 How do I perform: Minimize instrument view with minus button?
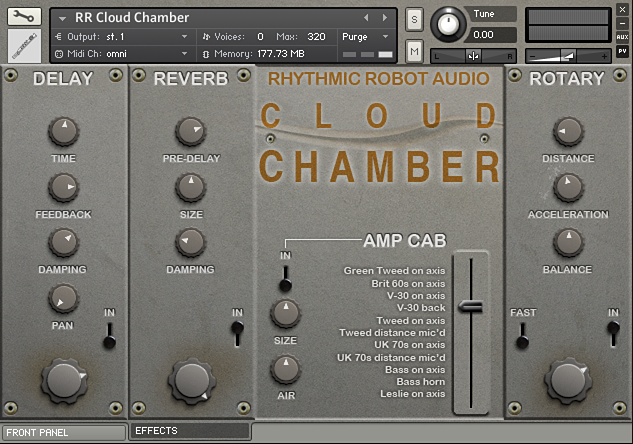point(622,23)
